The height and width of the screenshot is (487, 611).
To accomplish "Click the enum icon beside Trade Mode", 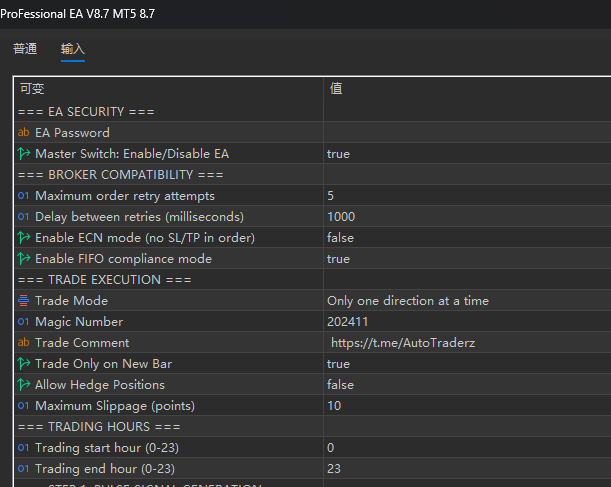I will (24, 301).
